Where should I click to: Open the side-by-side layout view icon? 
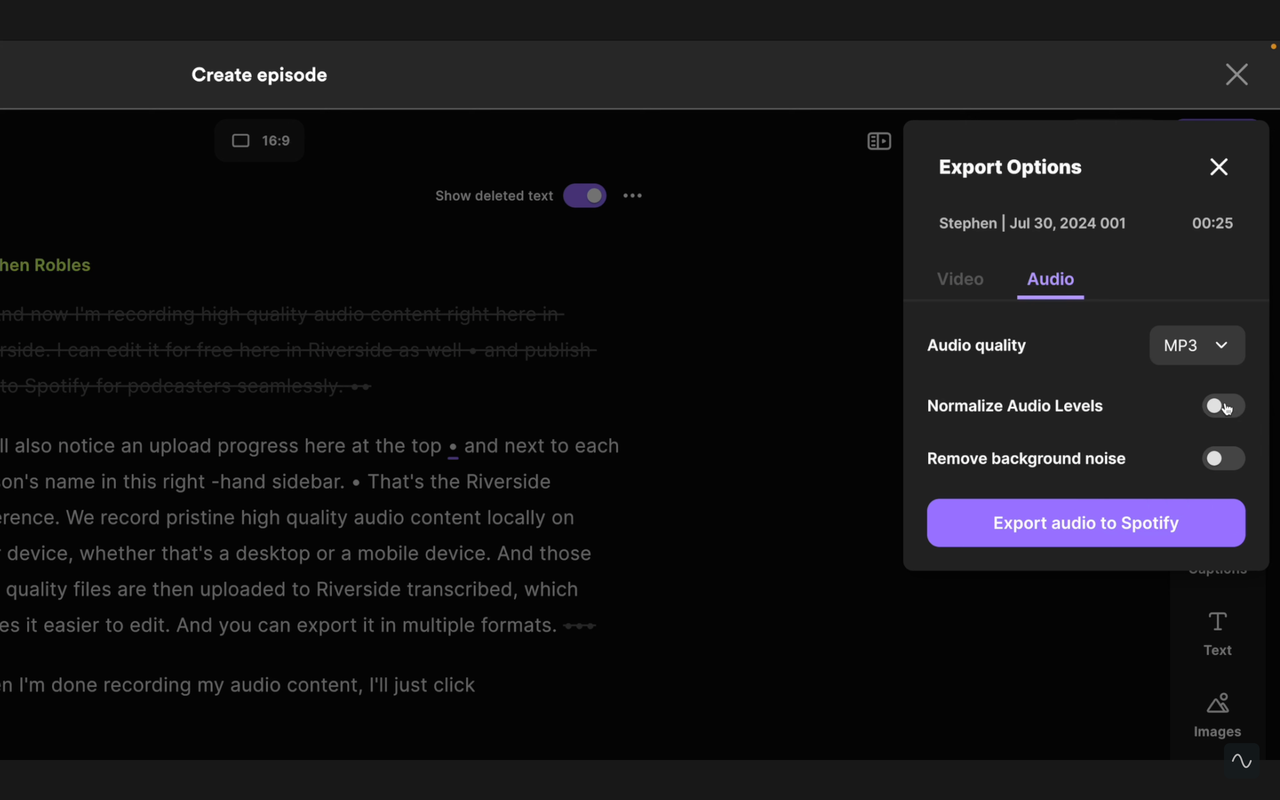click(x=879, y=140)
